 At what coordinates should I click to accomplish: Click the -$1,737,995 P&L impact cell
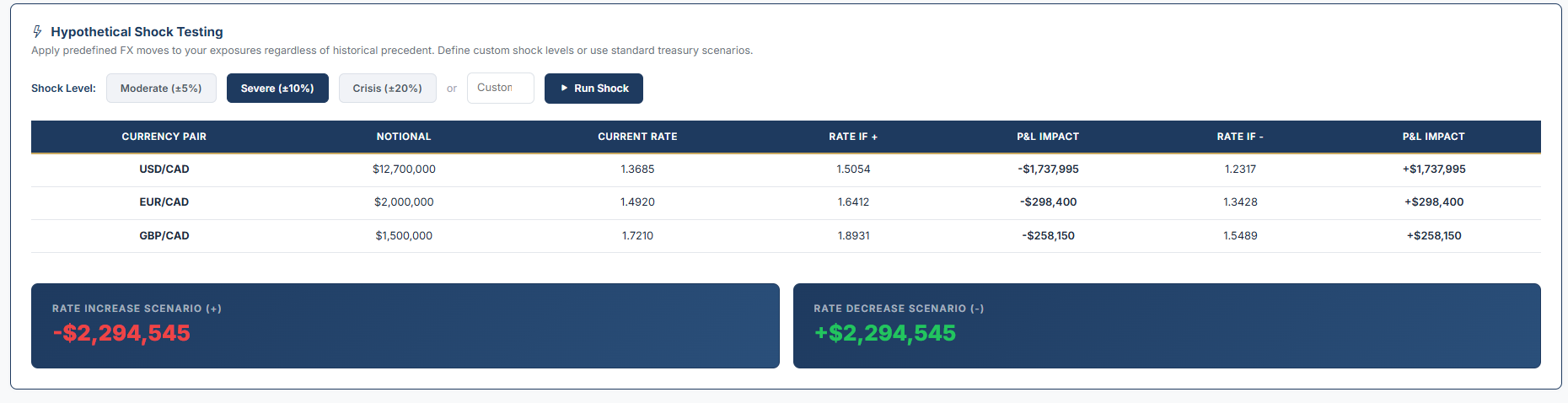pos(1048,169)
